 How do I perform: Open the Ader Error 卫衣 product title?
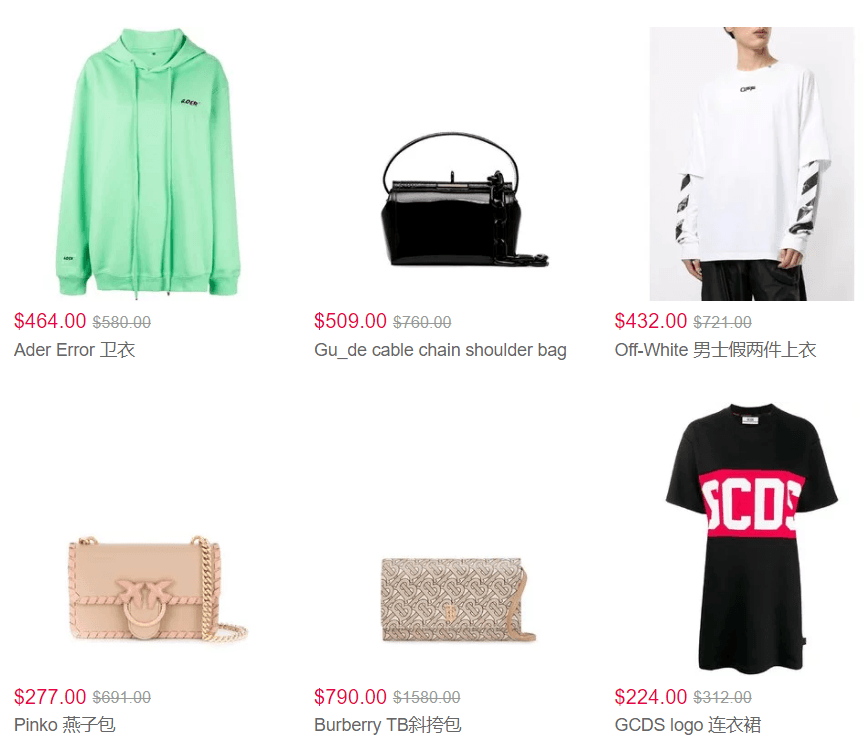coord(75,350)
